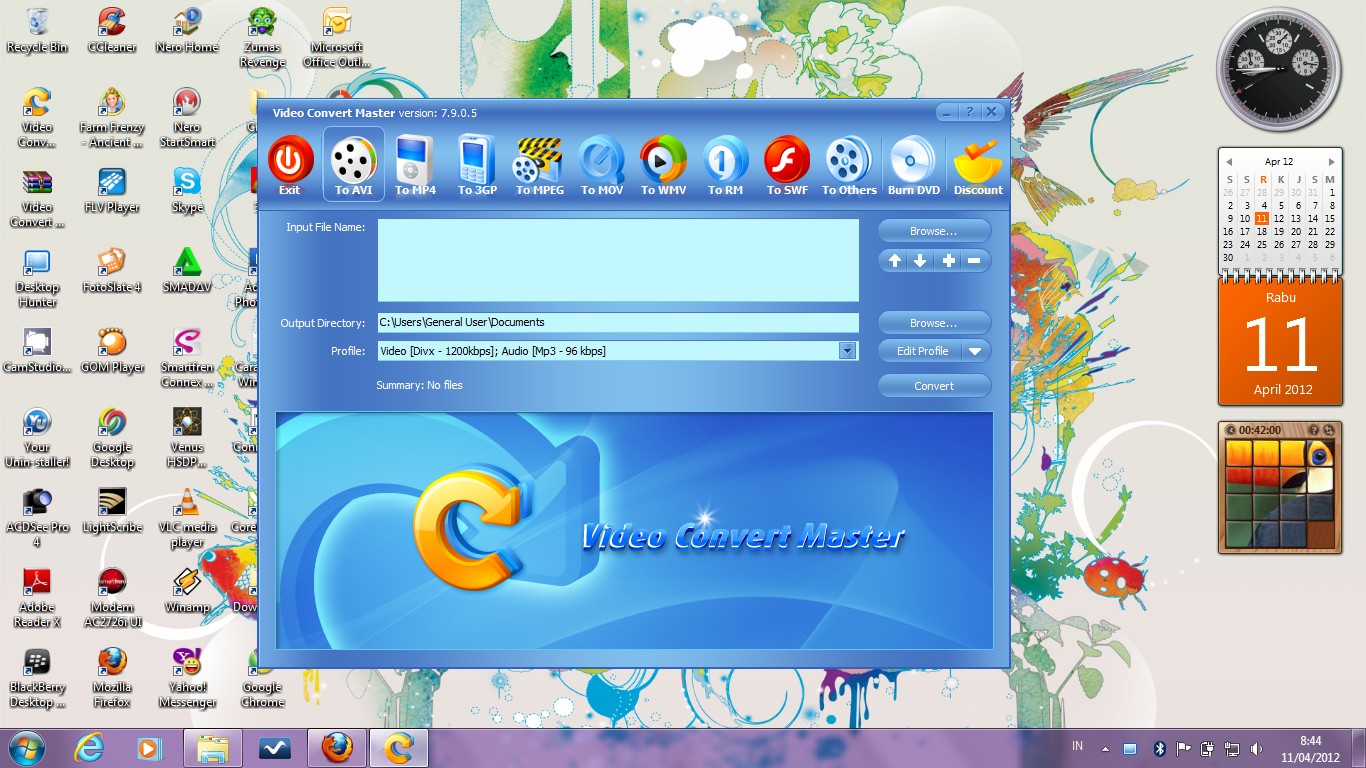This screenshot has width=1366, height=768.
Task: Browse for an input file
Action: pyautogui.click(x=934, y=230)
